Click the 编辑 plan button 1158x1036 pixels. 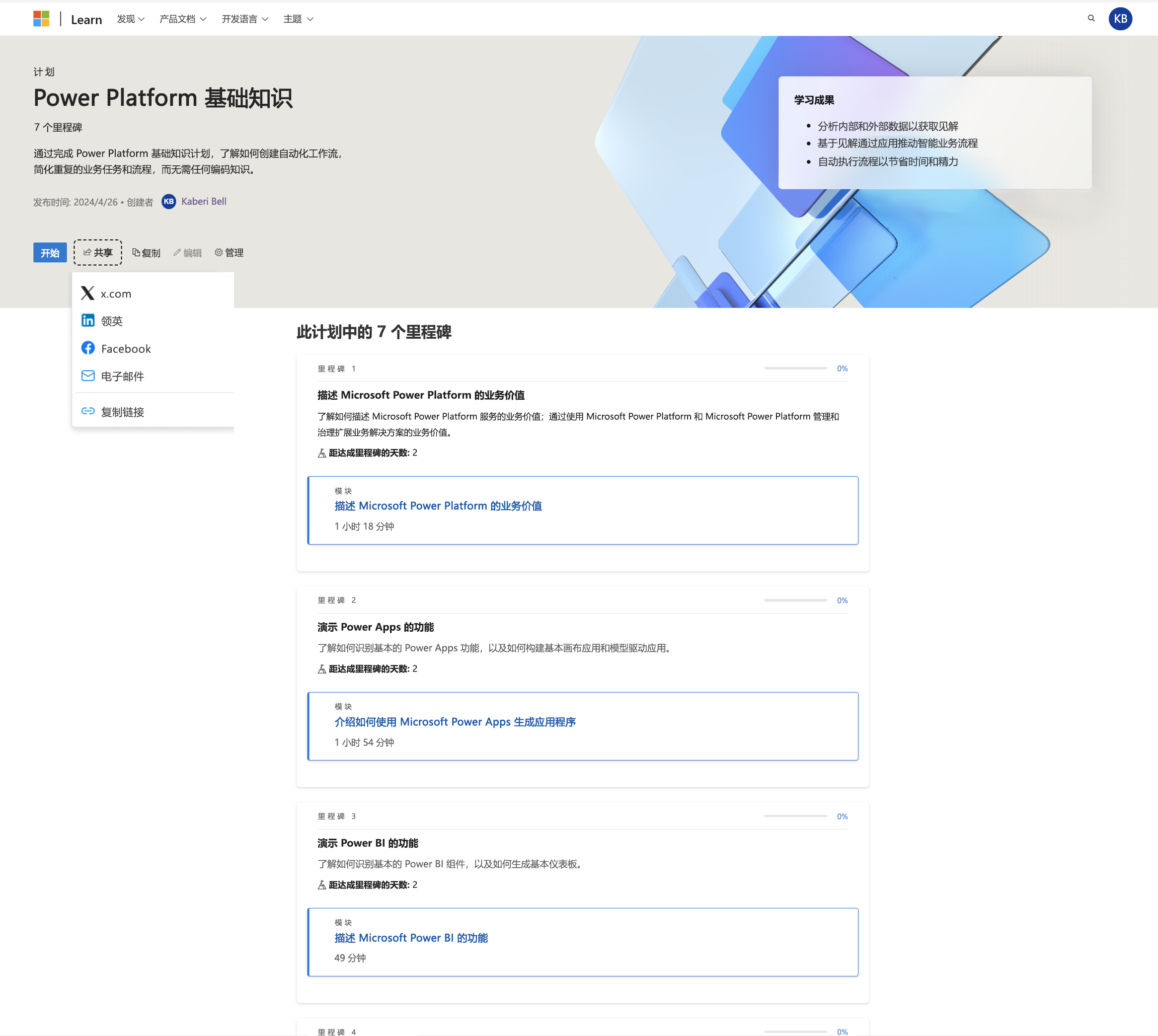(x=188, y=253)
